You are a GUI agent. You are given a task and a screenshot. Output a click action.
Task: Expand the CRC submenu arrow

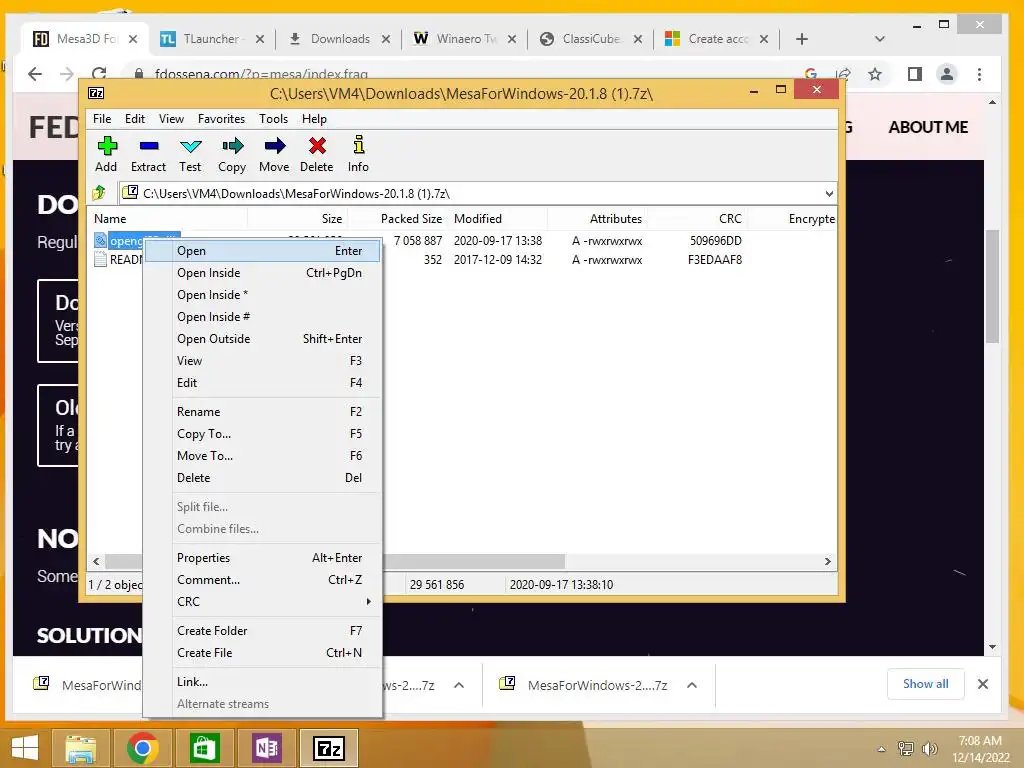(368, 601)
